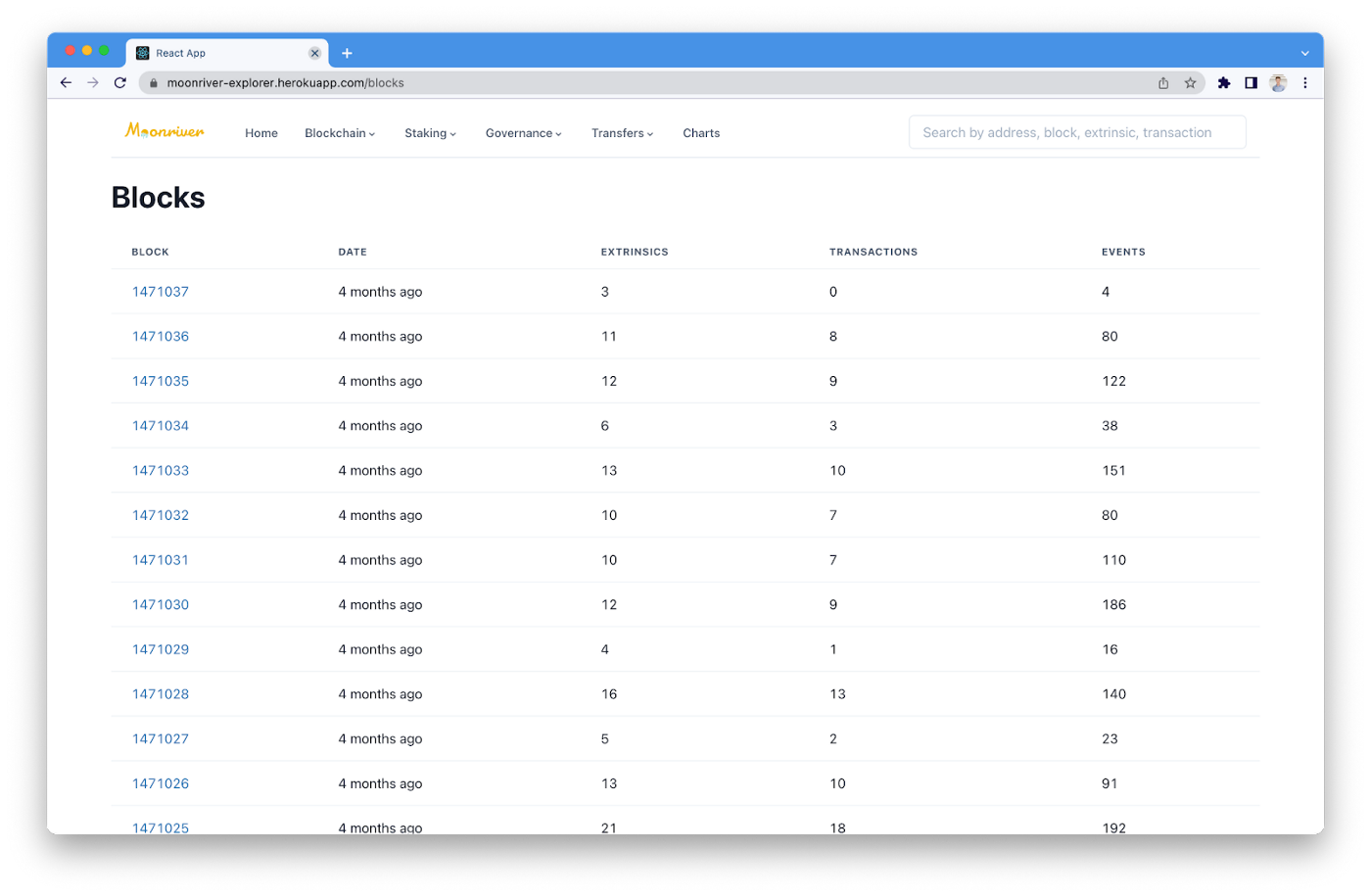1371x896 pixels.
Task: Expand the Governance dropdown menu
Action: point(524,133)
